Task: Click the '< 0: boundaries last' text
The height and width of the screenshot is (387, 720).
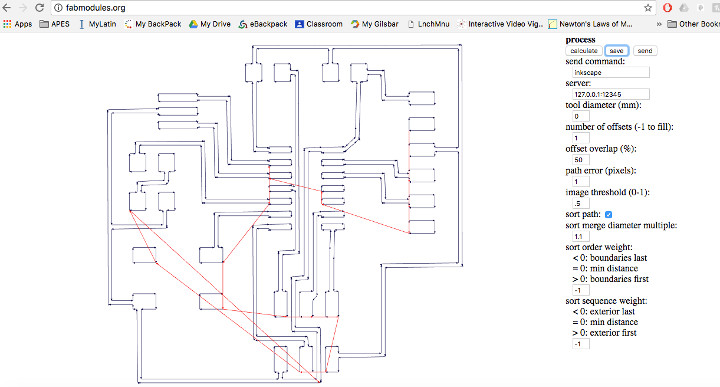Action: point(610,258)
